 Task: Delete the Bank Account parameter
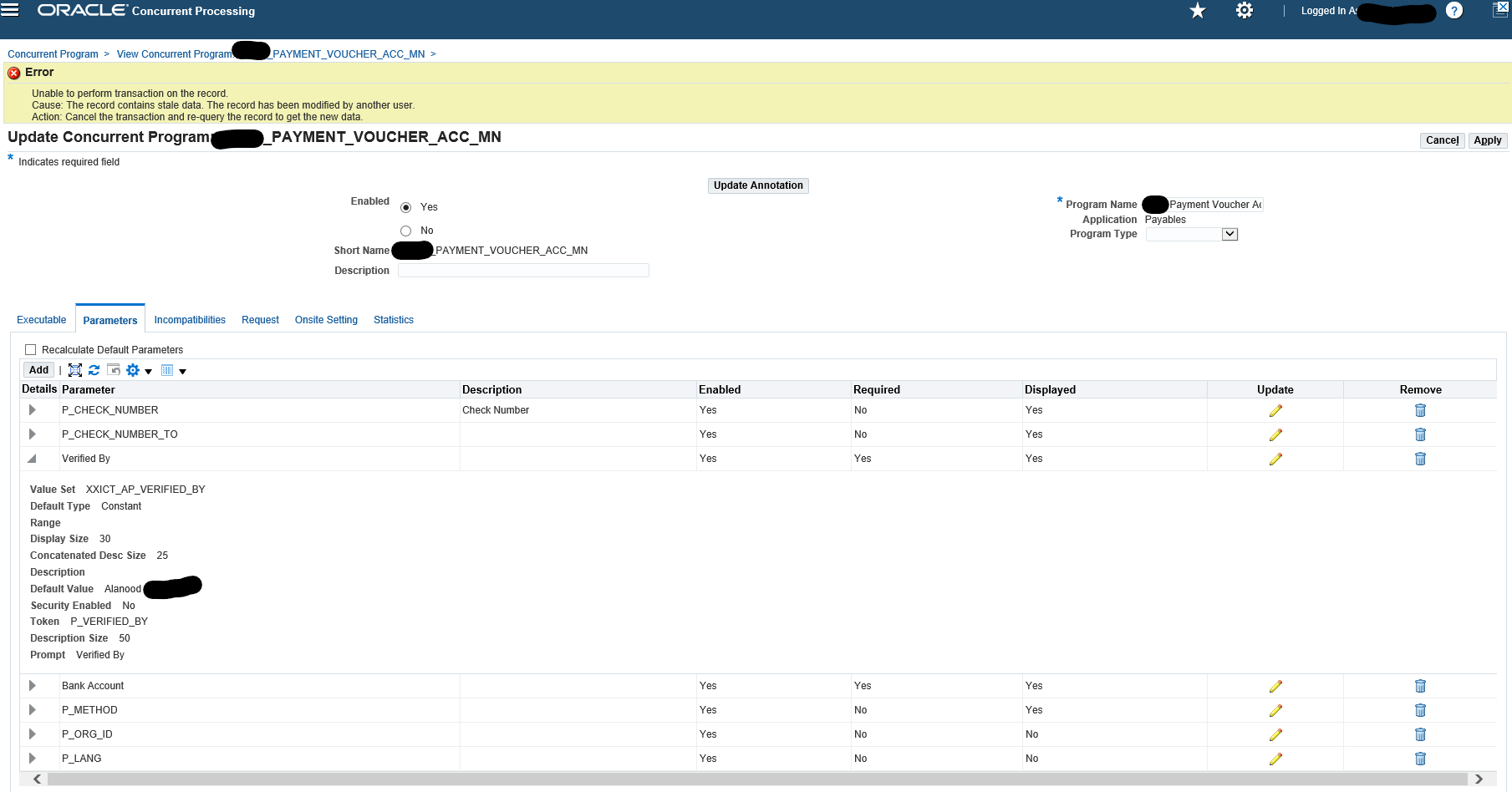[x=1420, y=686]
